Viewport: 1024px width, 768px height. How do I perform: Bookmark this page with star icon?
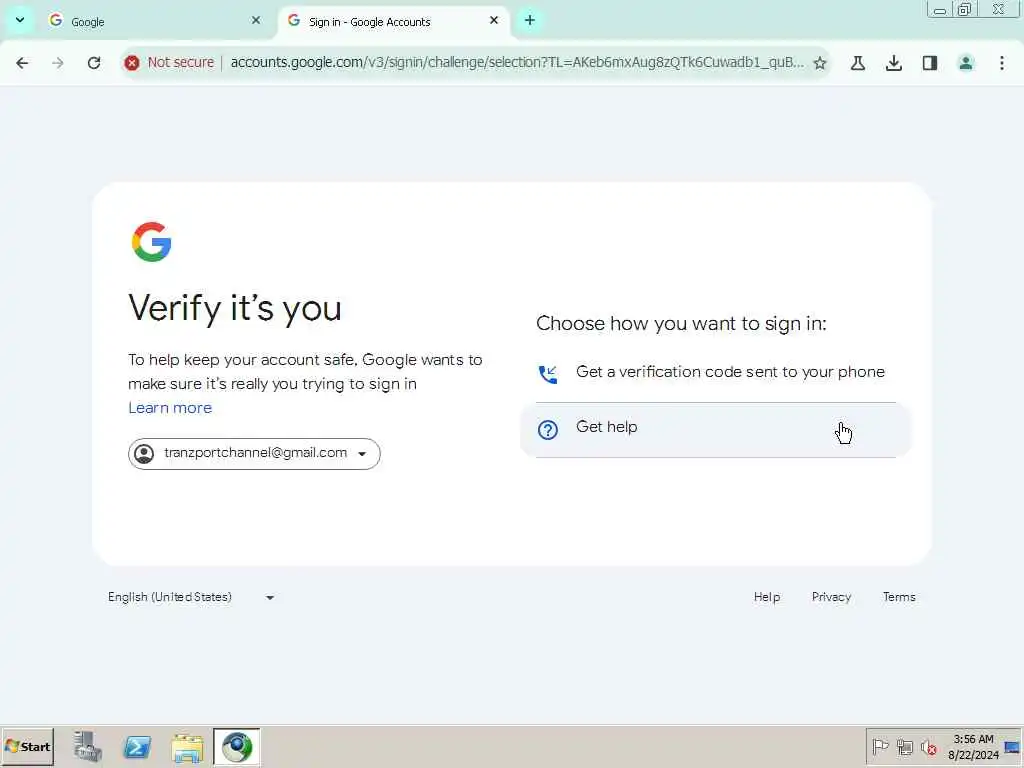820,63
